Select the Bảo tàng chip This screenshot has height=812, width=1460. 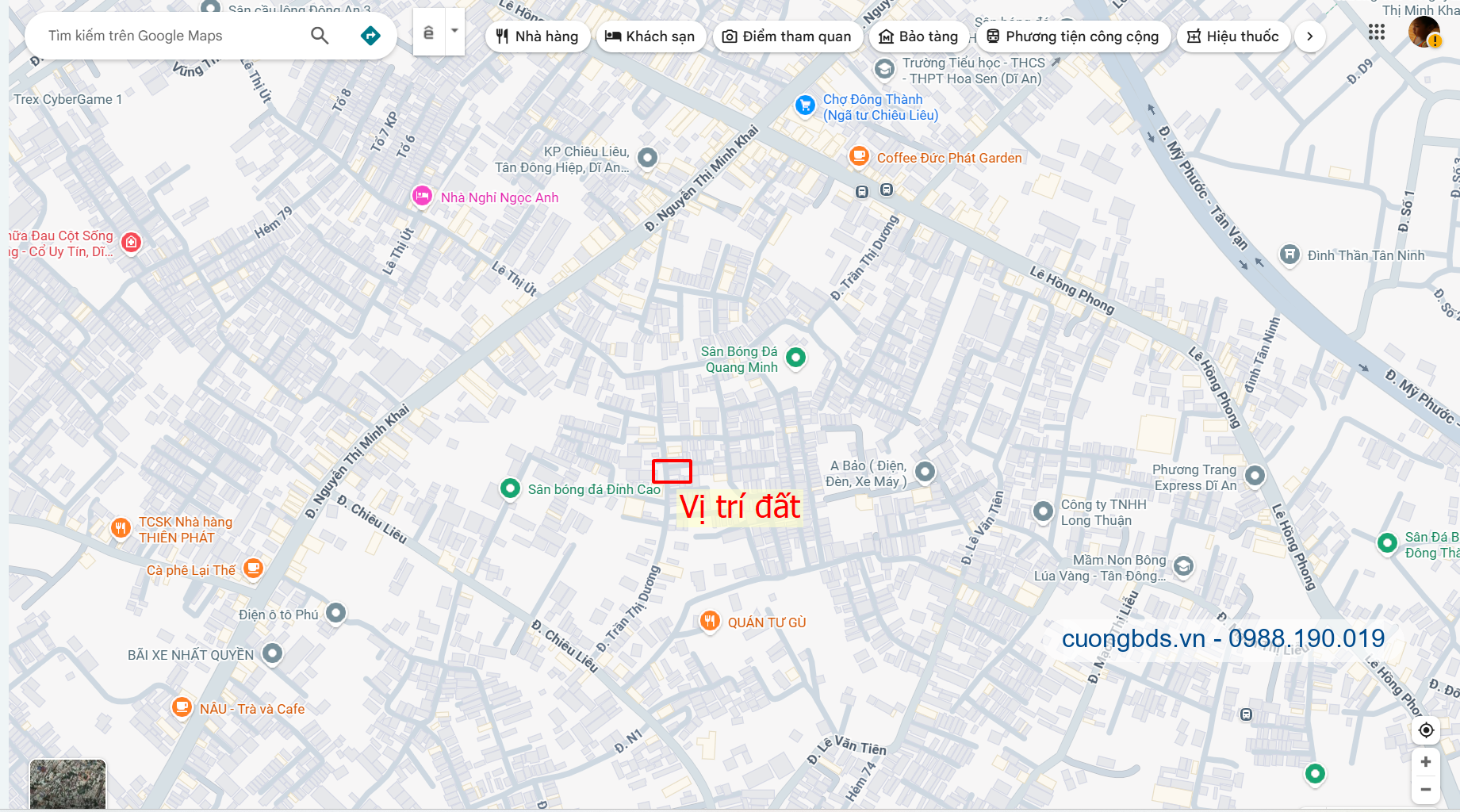click(918, 36)
